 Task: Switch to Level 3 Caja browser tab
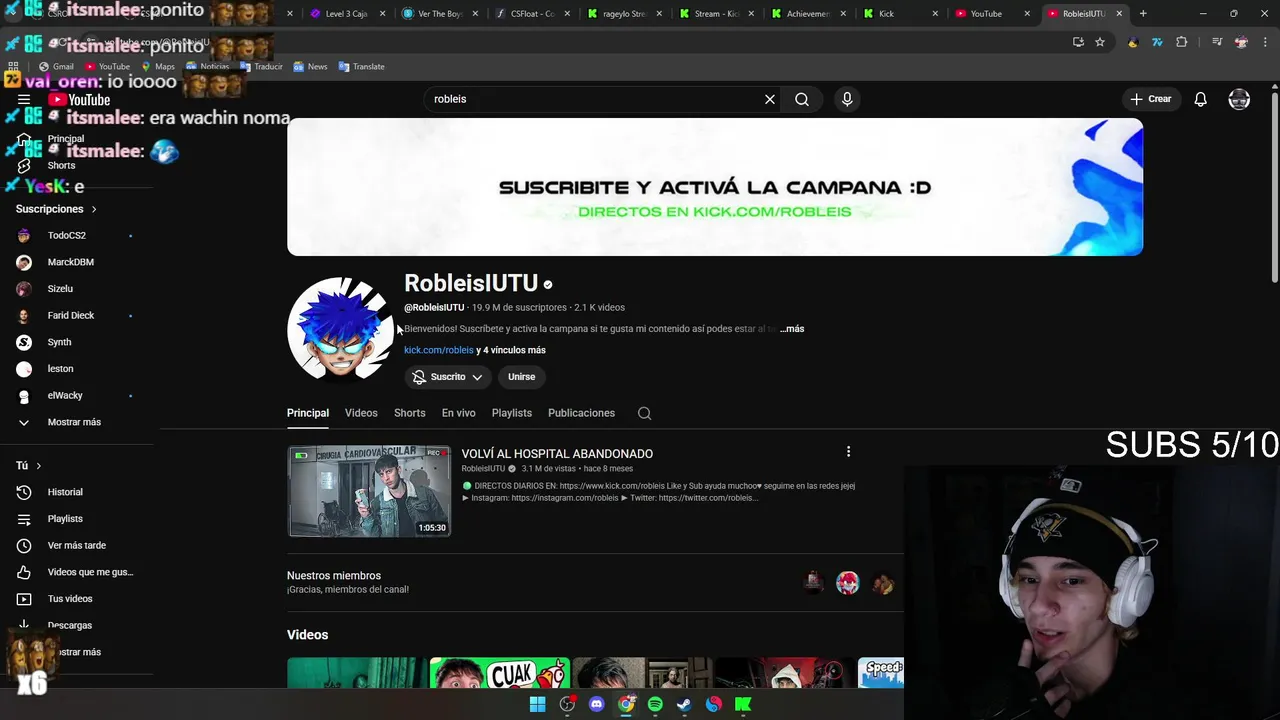click(345, 14)
